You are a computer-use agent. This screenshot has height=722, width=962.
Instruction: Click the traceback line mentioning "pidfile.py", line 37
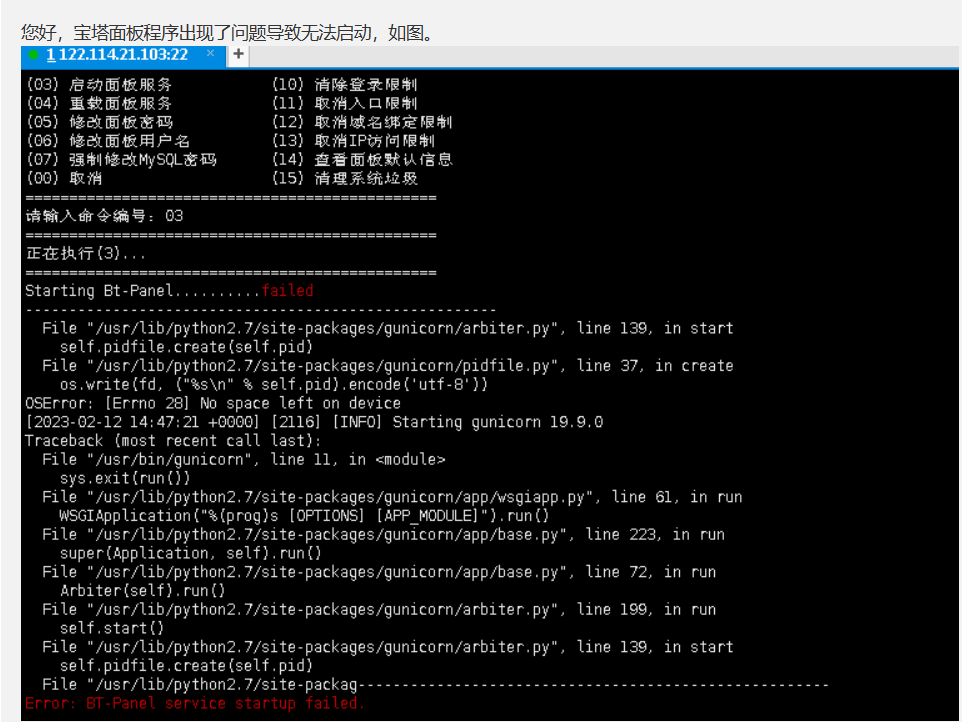click(388, 366)
